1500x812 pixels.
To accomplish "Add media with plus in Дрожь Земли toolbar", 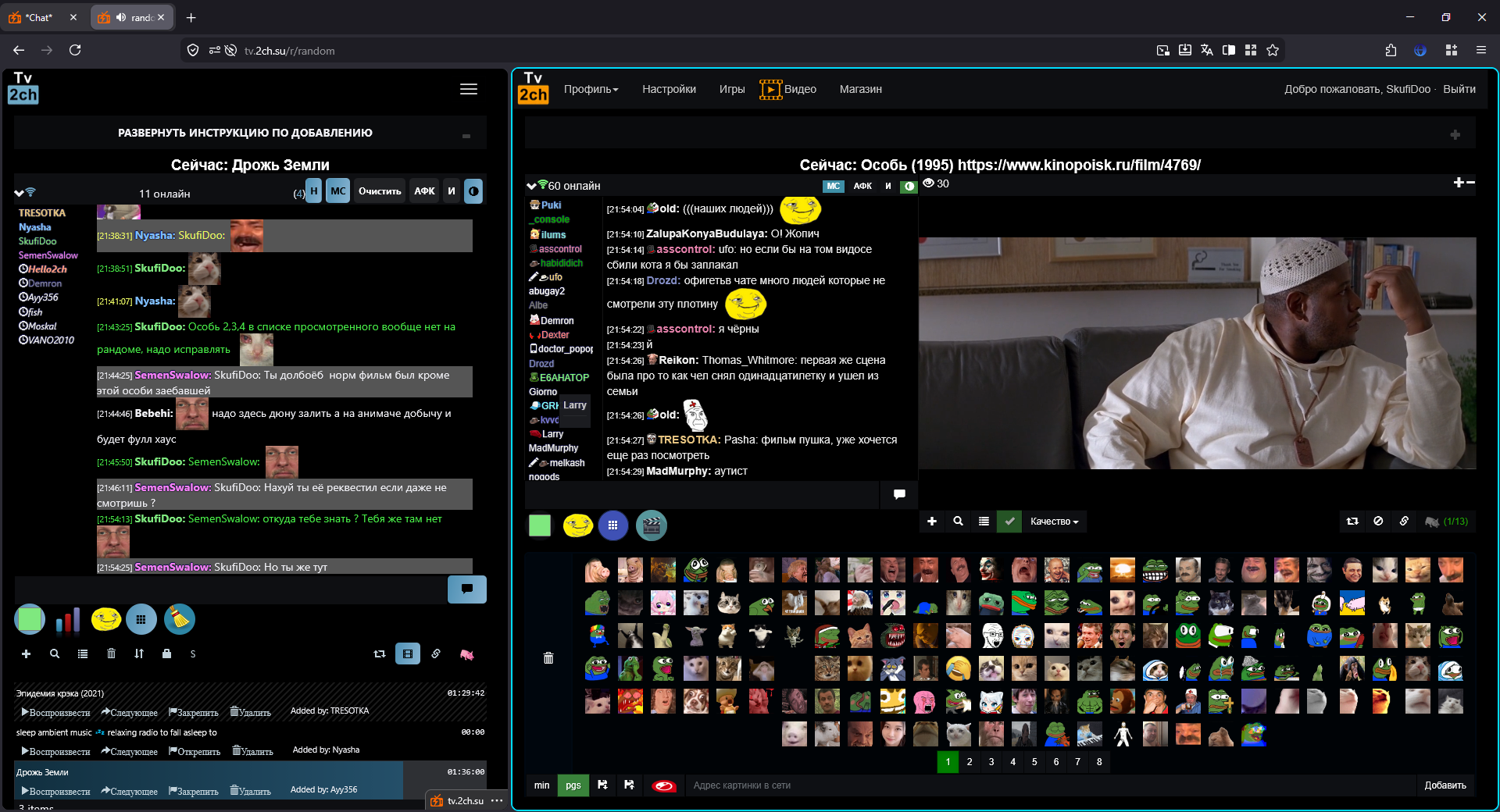I will (27, 654).
